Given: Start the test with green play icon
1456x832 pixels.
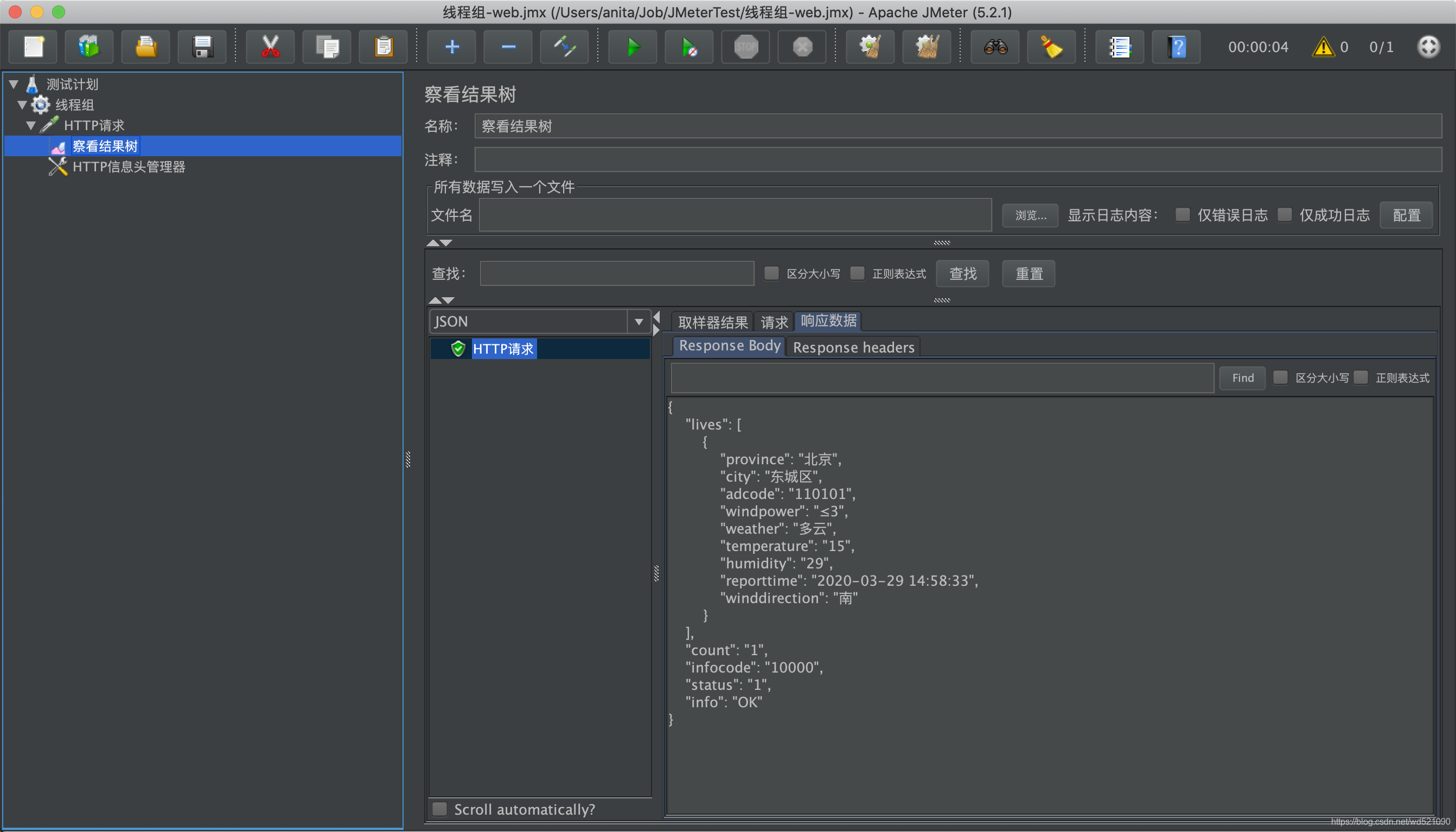Looking at the screenshot, I should [x=633, y=47].
